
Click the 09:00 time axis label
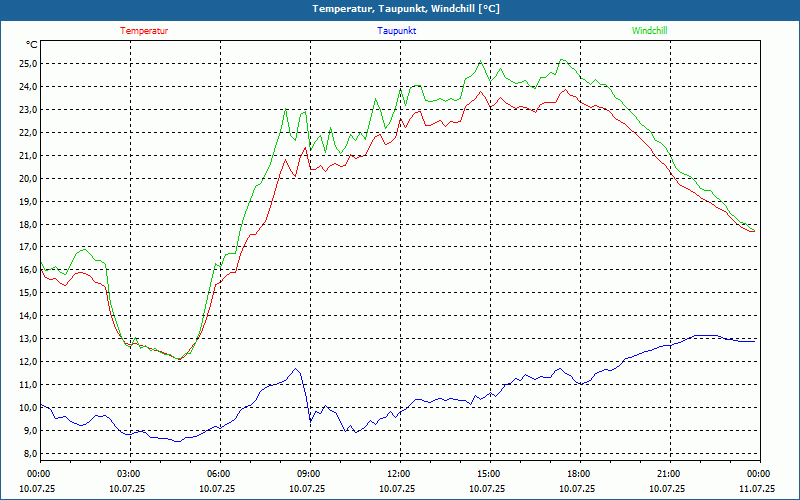310,474
